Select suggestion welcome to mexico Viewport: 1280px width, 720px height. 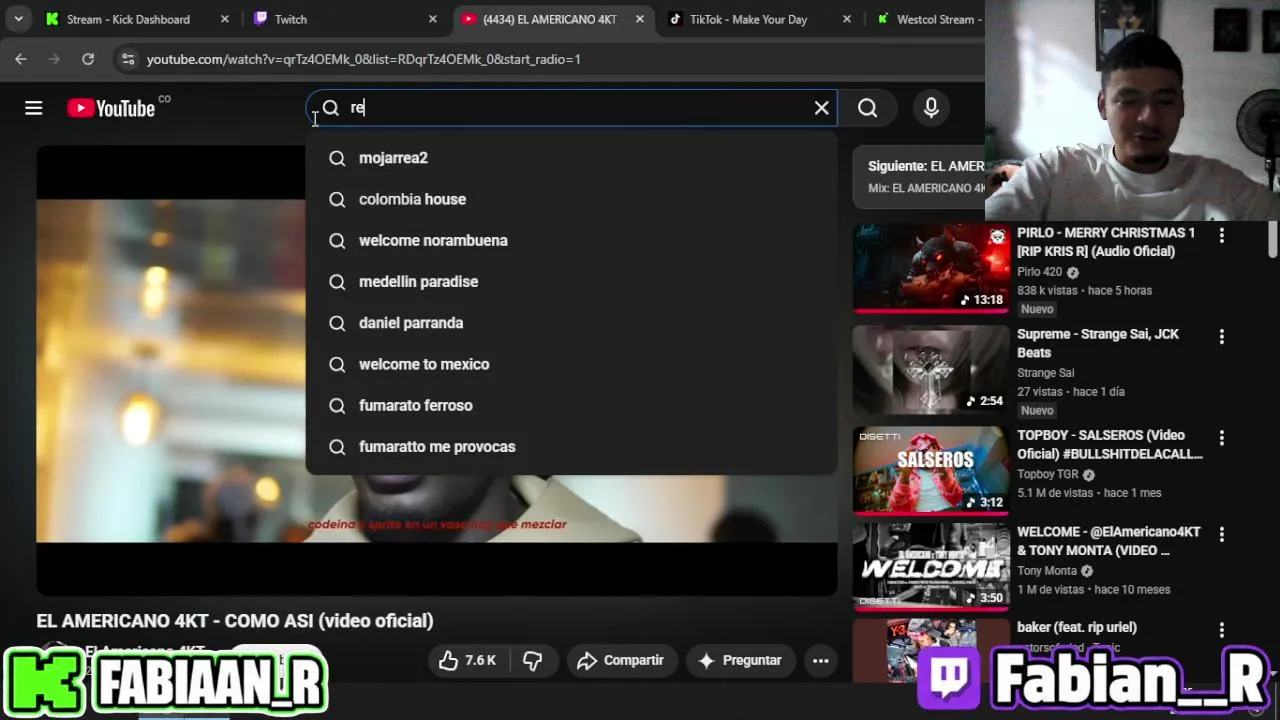(x=571, y=364)
